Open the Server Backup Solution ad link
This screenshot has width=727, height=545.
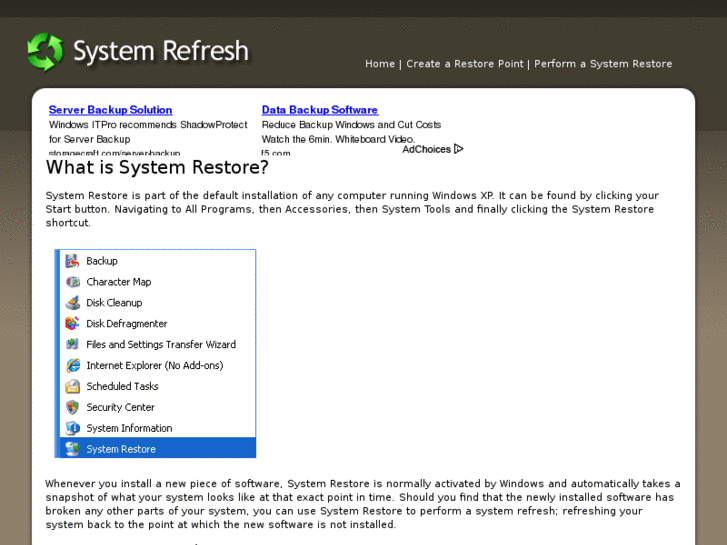click(x=110, y=110)
